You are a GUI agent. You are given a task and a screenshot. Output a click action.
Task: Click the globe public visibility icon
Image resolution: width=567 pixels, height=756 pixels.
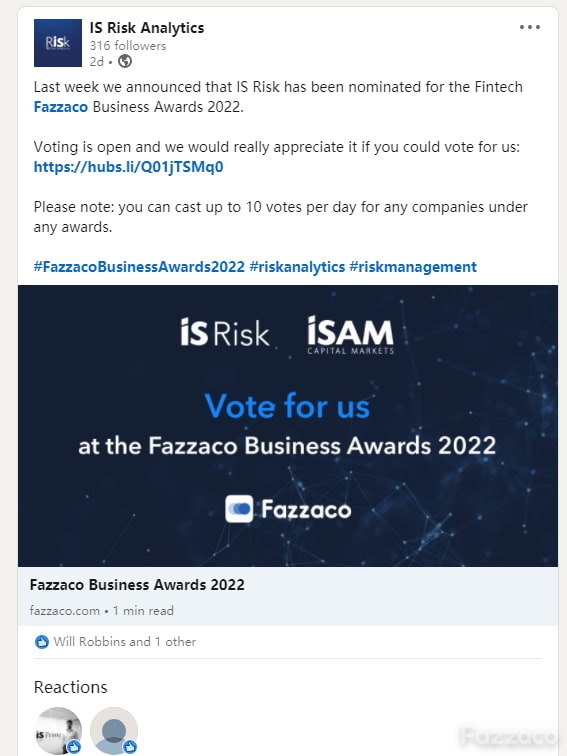point(125,62)
